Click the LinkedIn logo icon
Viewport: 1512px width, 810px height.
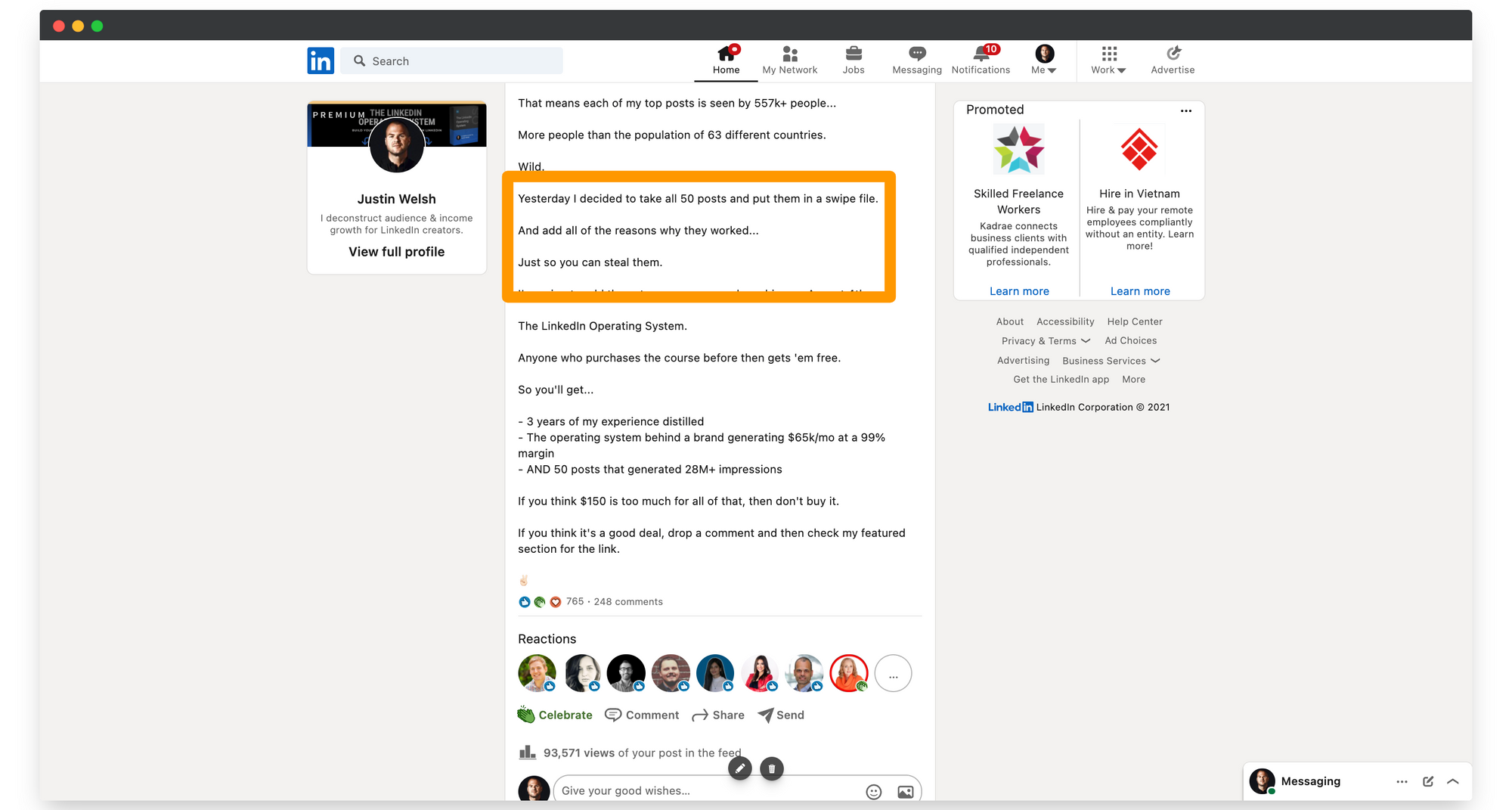click(321, 61)
